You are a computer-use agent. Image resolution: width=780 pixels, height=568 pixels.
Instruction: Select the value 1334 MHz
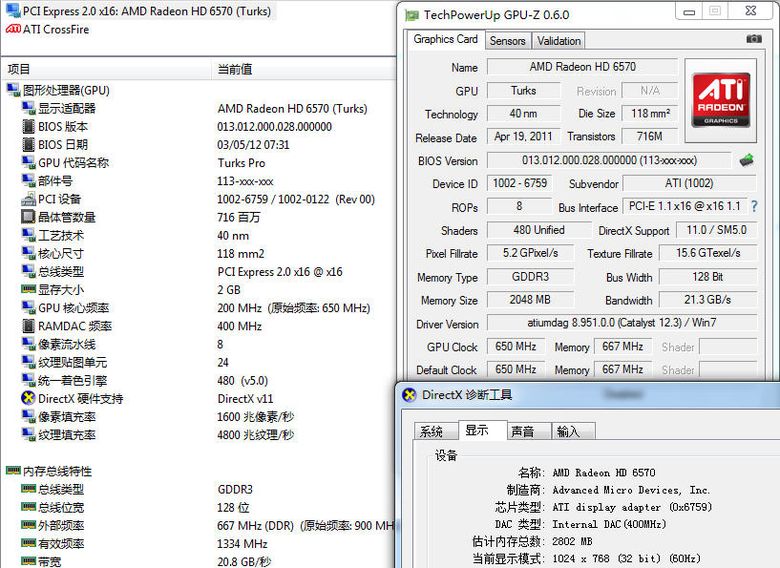(242, 544)
